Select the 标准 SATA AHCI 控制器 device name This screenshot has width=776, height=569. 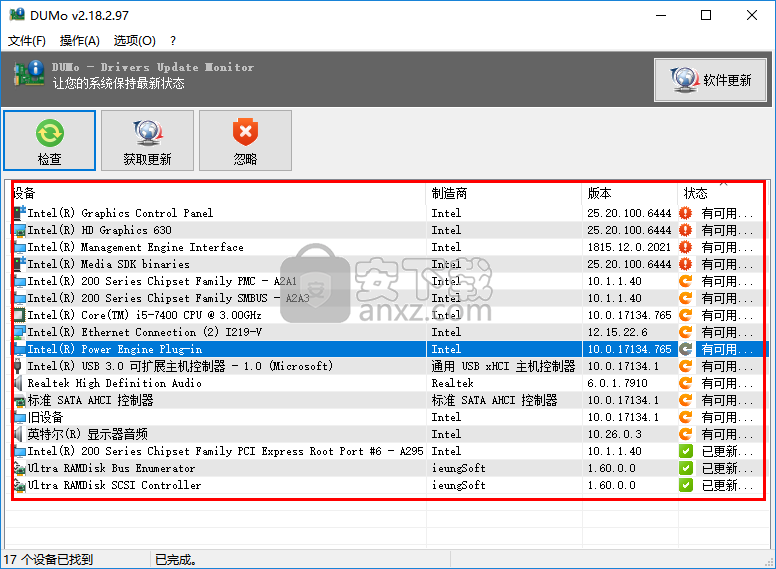click(x=90, y=400)
